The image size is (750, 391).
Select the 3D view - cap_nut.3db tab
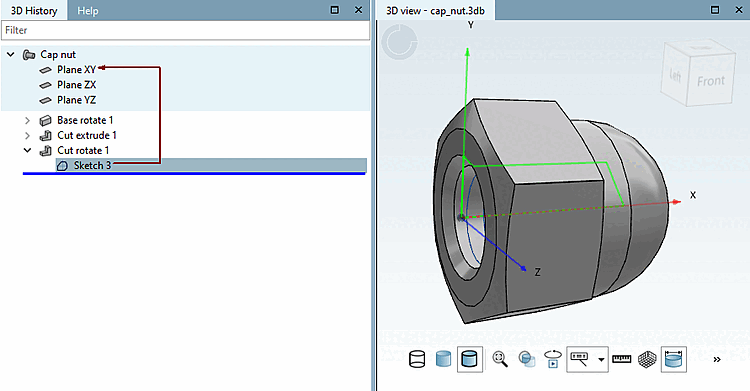pyautogui.click(x=435, y=11)
